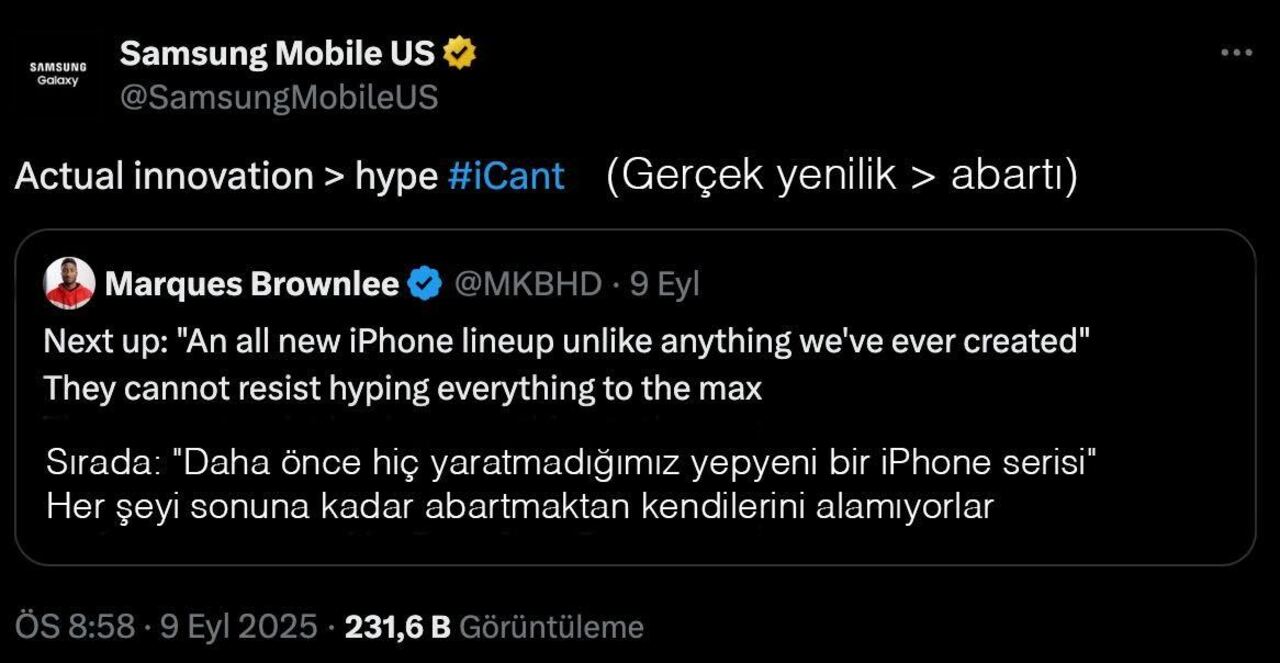
Task: Visit the @MKBHD handle
Action: [528, 285]
